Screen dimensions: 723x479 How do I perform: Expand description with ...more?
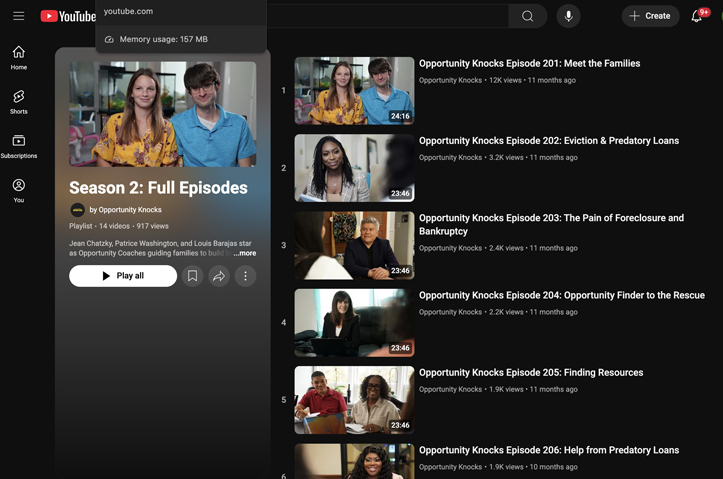pos(245,253)
